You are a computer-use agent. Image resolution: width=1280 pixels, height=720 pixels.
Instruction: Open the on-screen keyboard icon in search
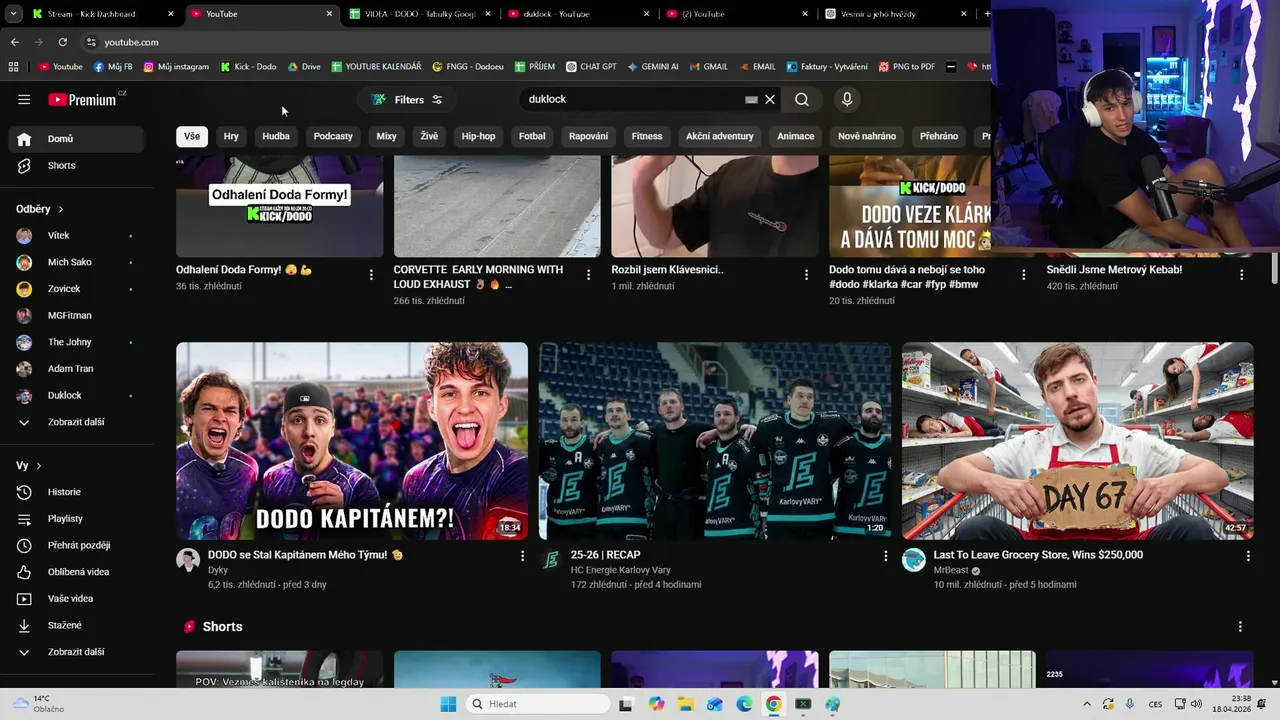point(751,100)
